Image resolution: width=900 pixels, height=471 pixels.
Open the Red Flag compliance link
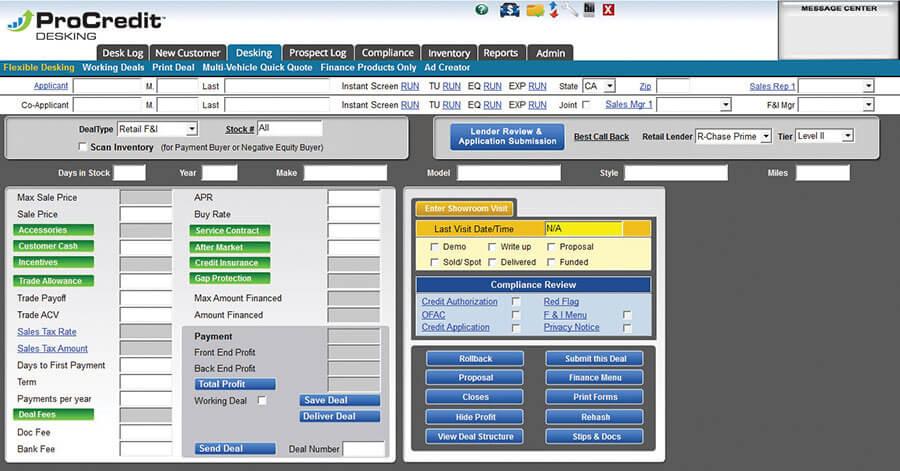(x=561, y=301)
